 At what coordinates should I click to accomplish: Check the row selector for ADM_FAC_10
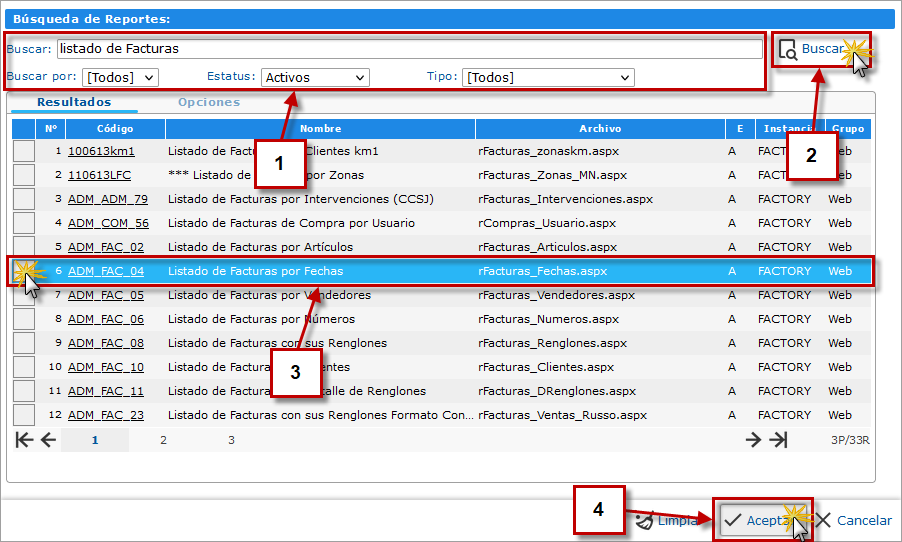pyautogui.click(x=24, y=367)
